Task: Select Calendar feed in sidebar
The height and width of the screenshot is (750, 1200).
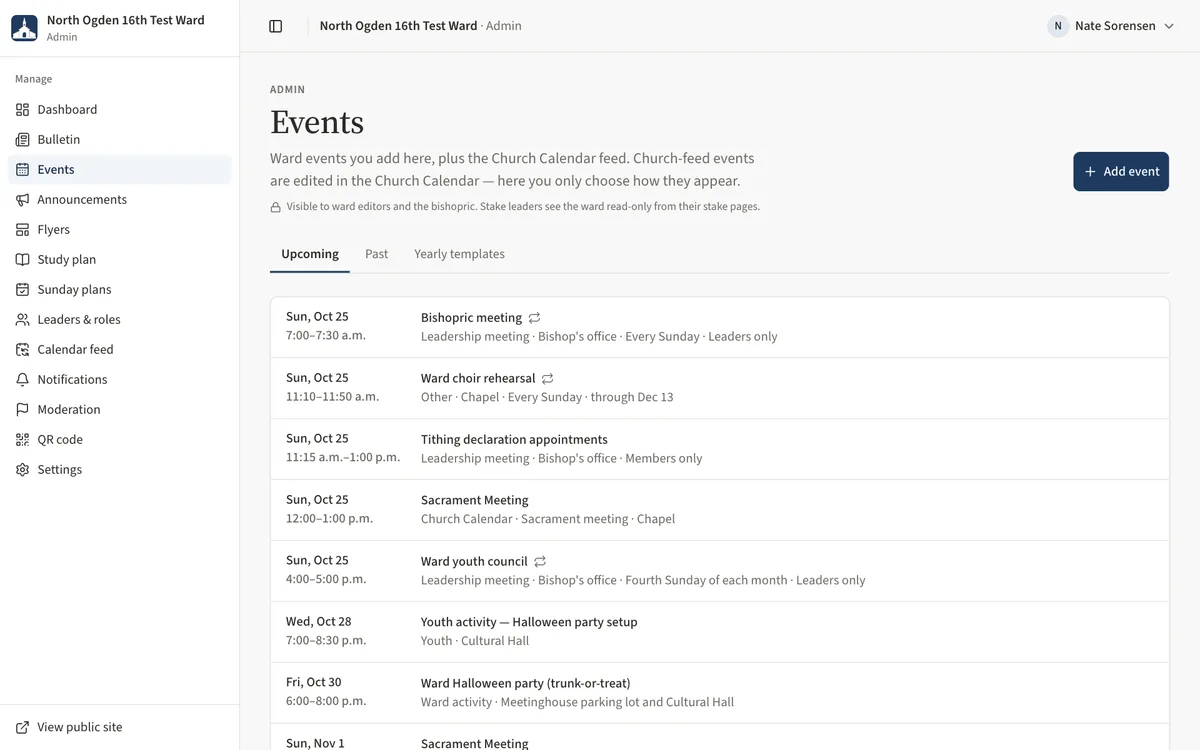Action: (120, 350)
